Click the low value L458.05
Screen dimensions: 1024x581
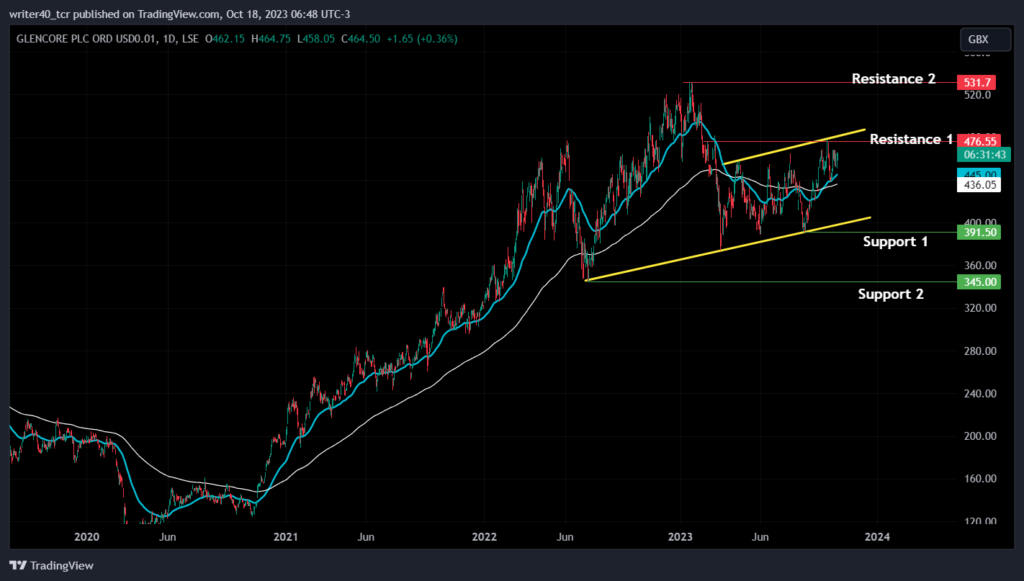315,39
